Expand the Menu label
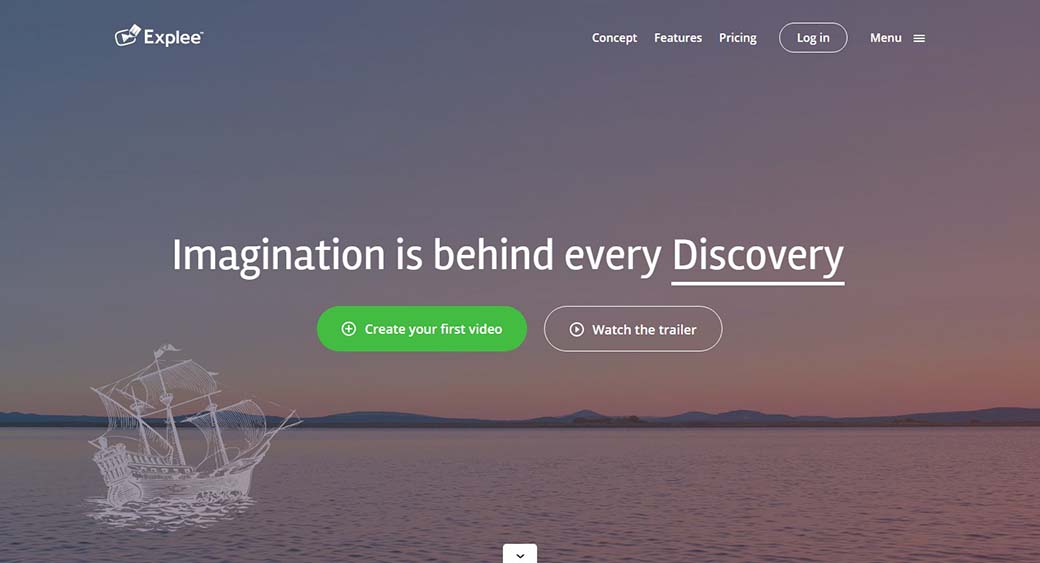This screenshot has width=1040, height=563. 885,38
